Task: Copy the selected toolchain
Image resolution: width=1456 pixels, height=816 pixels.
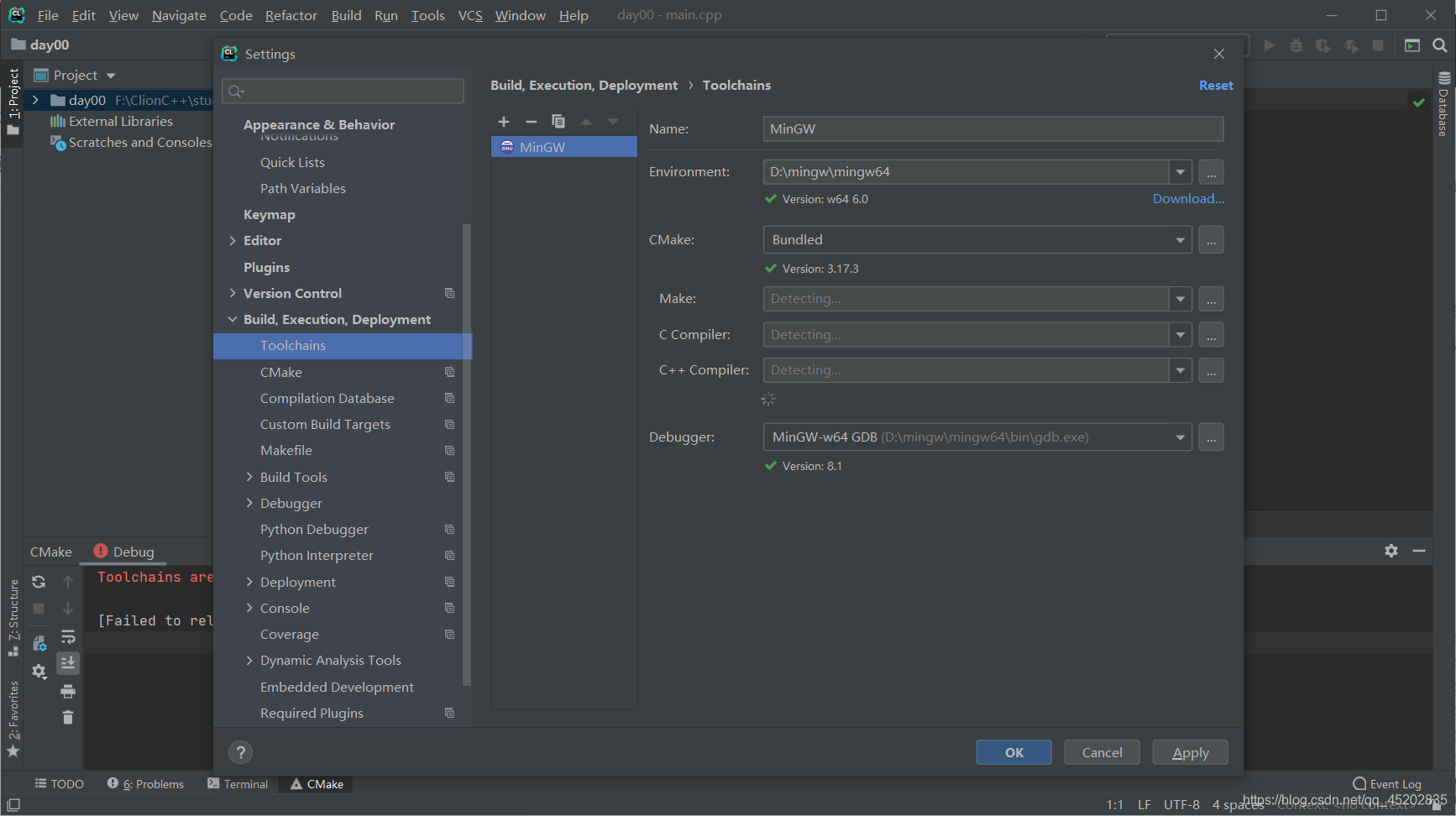Action: tap(558, 122)
